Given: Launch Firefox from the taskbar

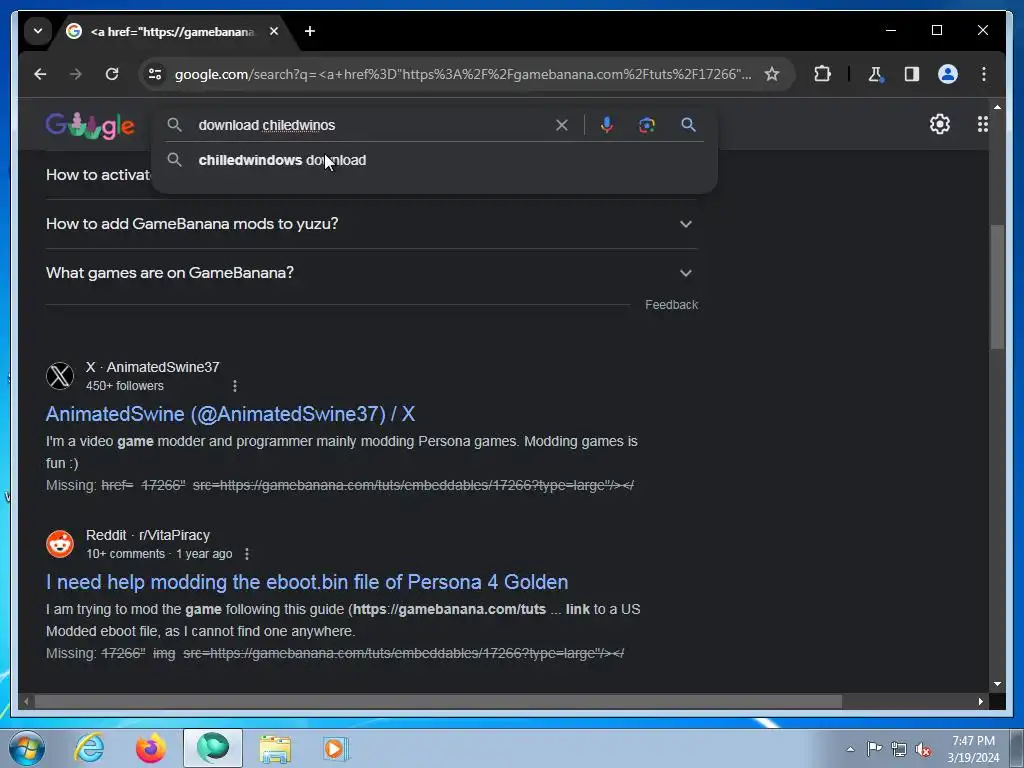Looking at the screenshot, I should point(151,748).
